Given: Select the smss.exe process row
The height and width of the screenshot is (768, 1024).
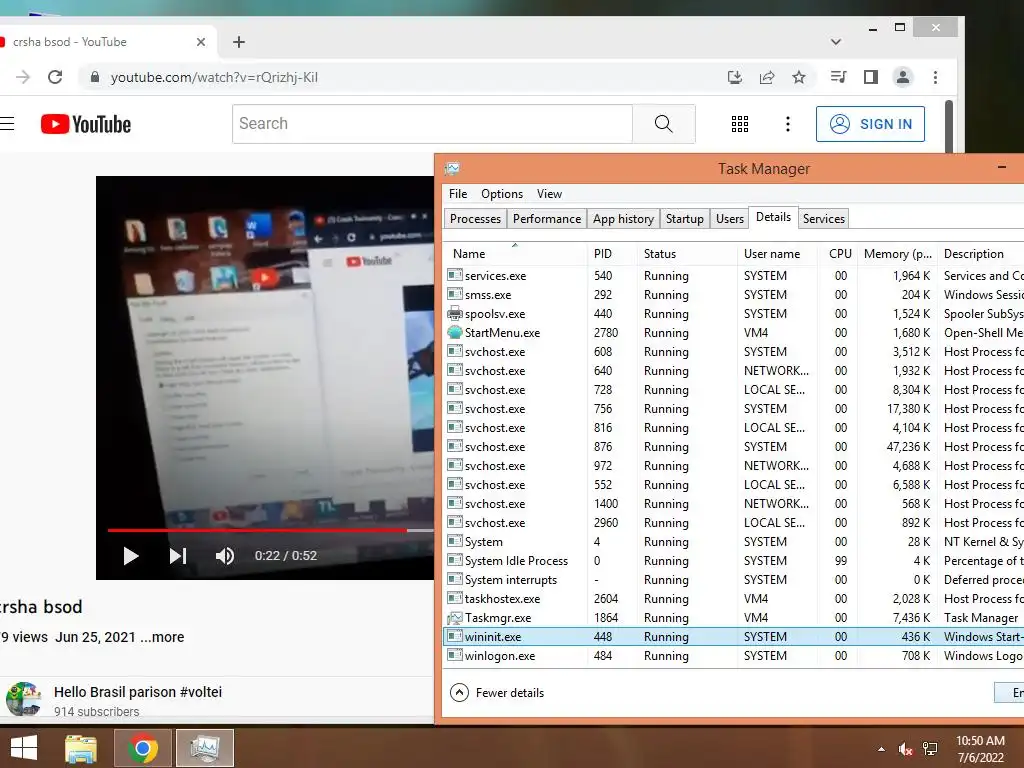Looking at the screenshot, I should pyautogui.click(x=733, y=295).
